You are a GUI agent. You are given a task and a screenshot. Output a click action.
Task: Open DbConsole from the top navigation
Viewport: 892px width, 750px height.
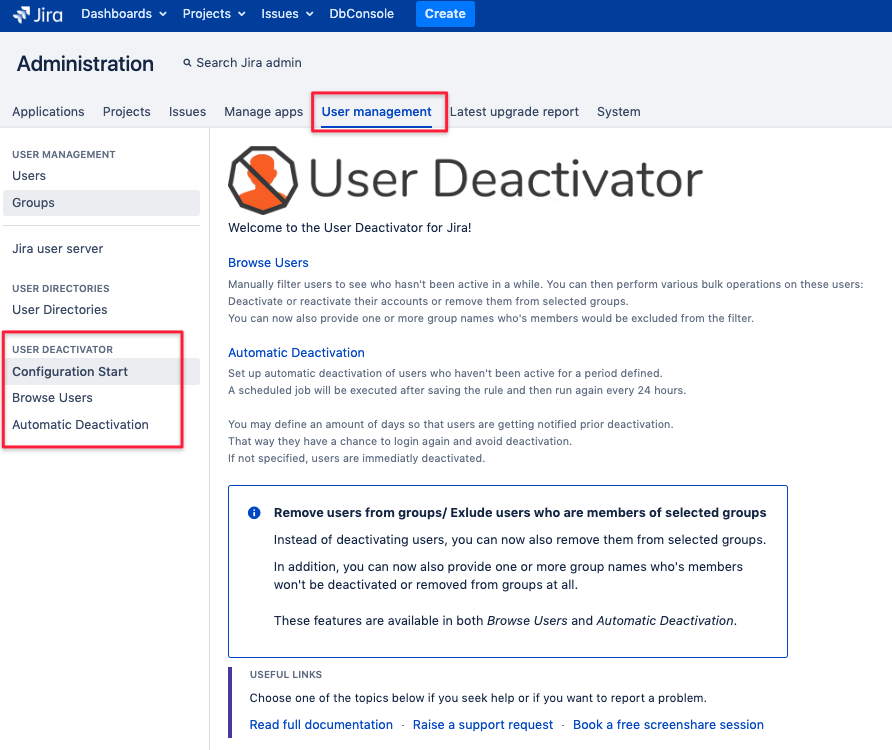tap(361, 14)
